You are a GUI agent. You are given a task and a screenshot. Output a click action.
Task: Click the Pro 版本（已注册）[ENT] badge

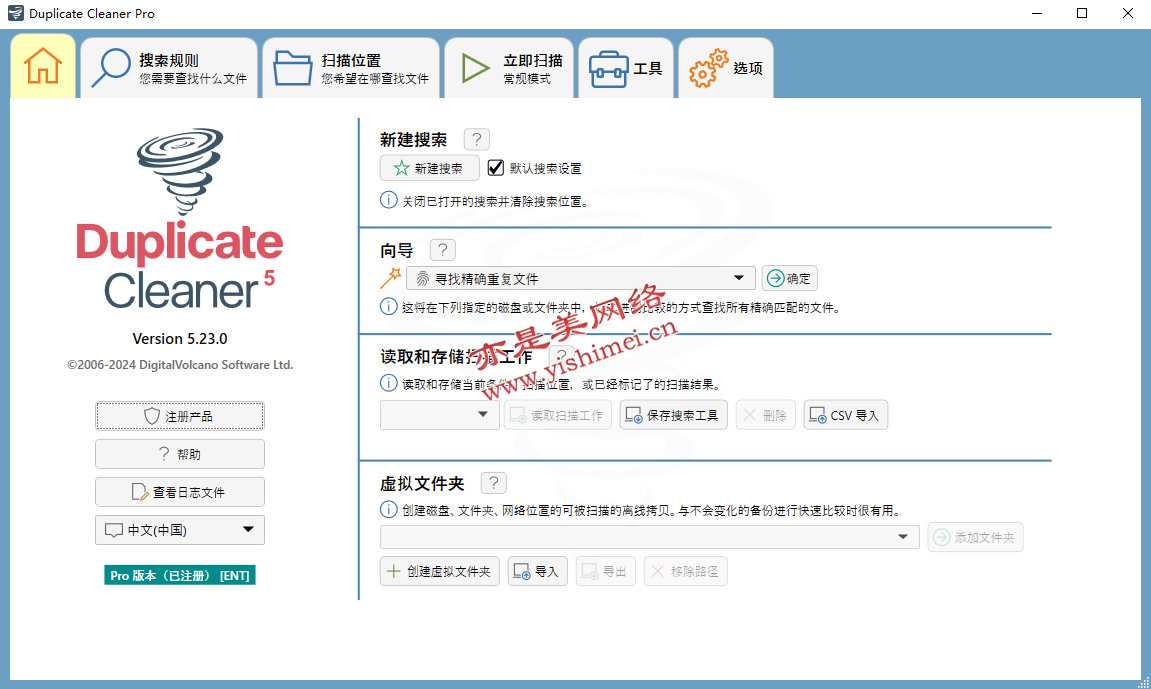180,575
